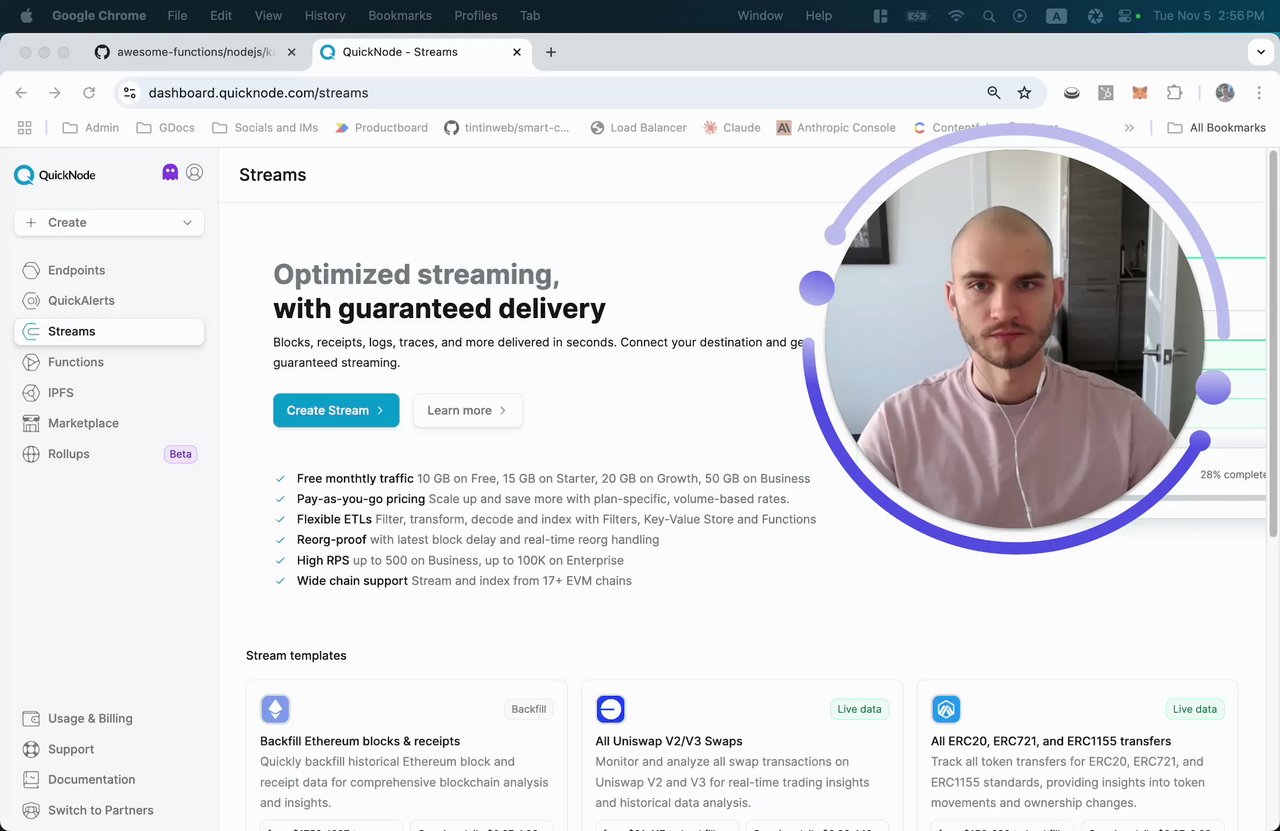Screen dimensions: 1280x831
Task: Open the Claude bookmark
Action: point(732,127)
